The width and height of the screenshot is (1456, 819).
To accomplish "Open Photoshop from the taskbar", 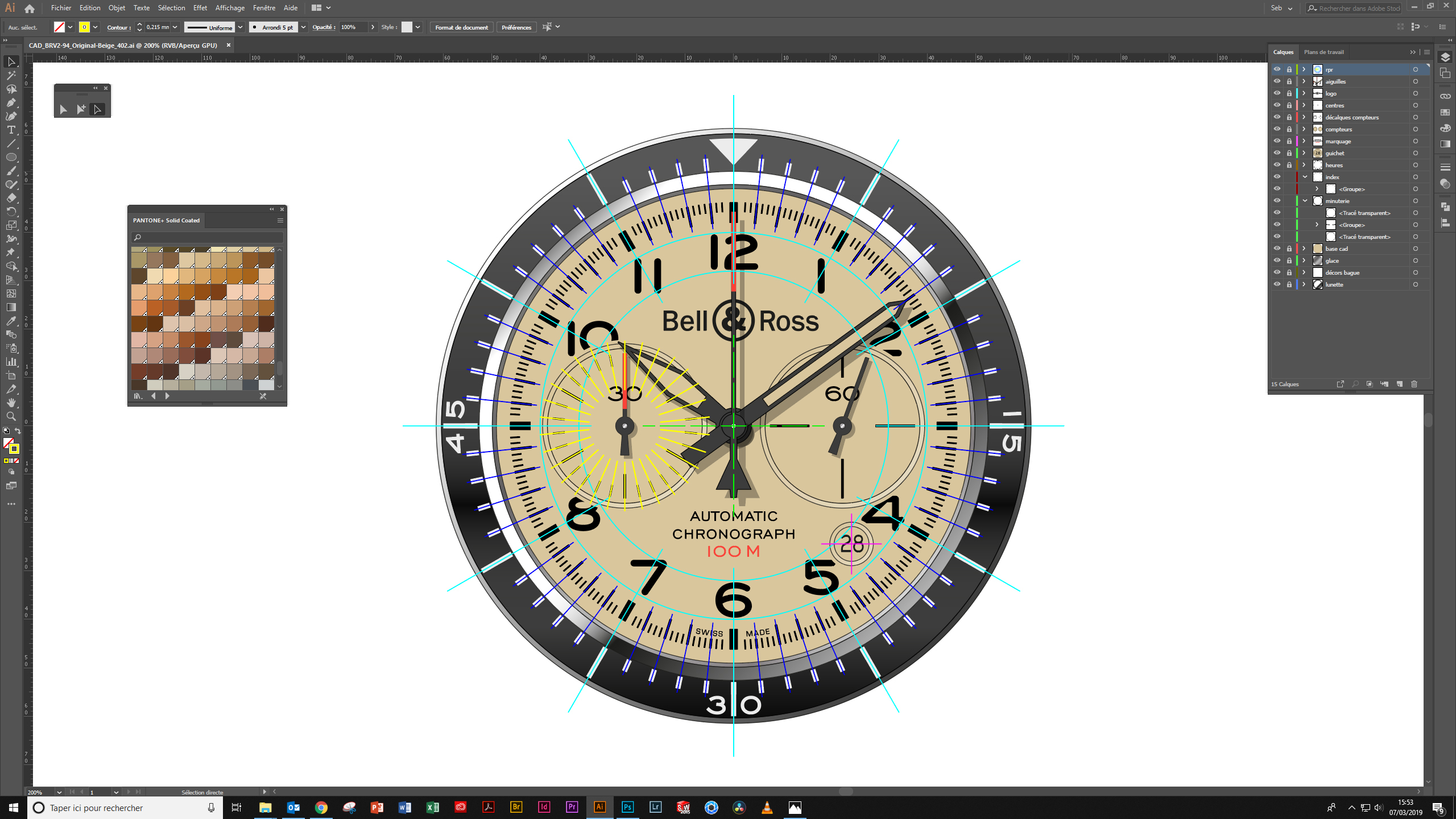I will 627,807.
